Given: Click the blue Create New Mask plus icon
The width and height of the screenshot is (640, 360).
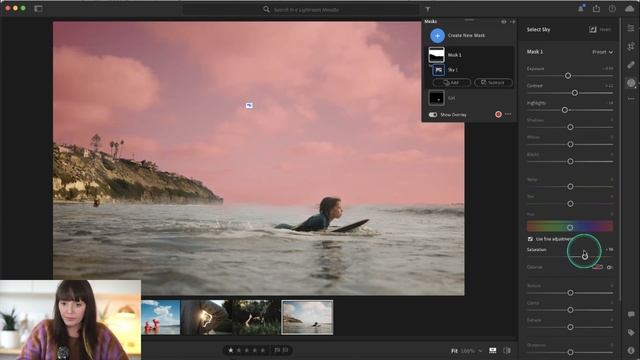Looking at the screenshot, I should coord(437,36).
